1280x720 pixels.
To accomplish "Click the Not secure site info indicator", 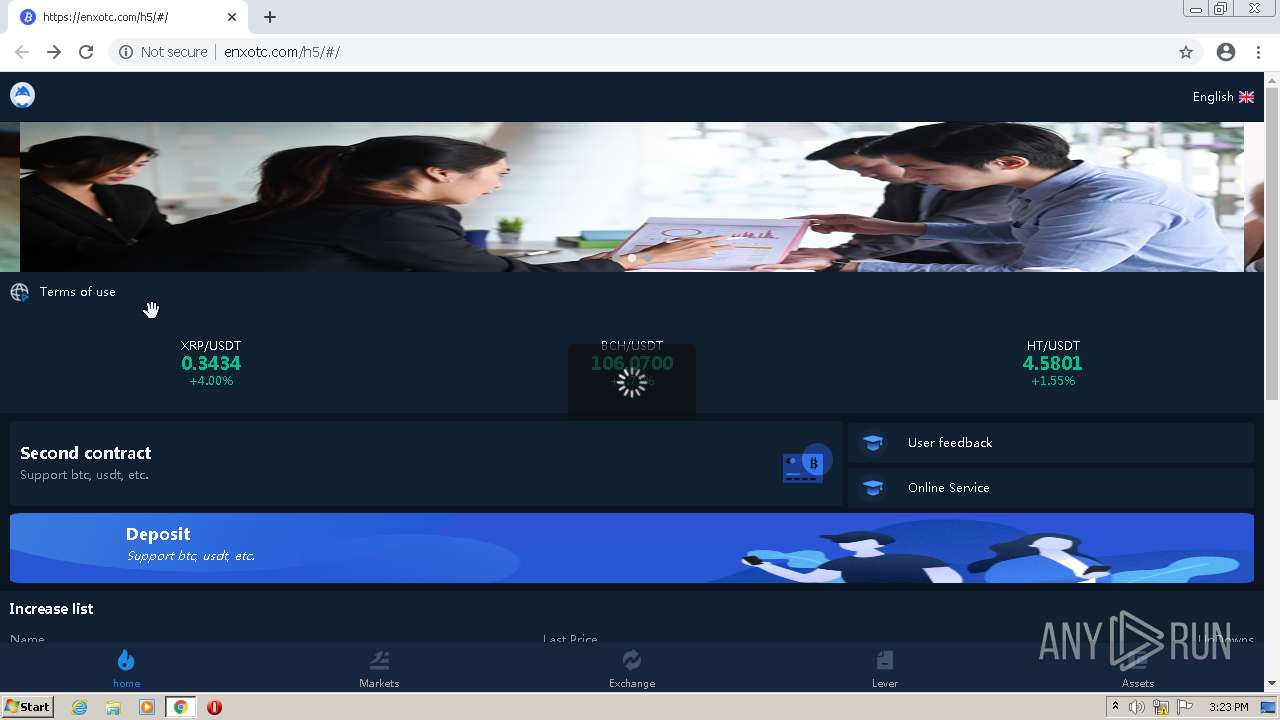I will click(163, 52).
